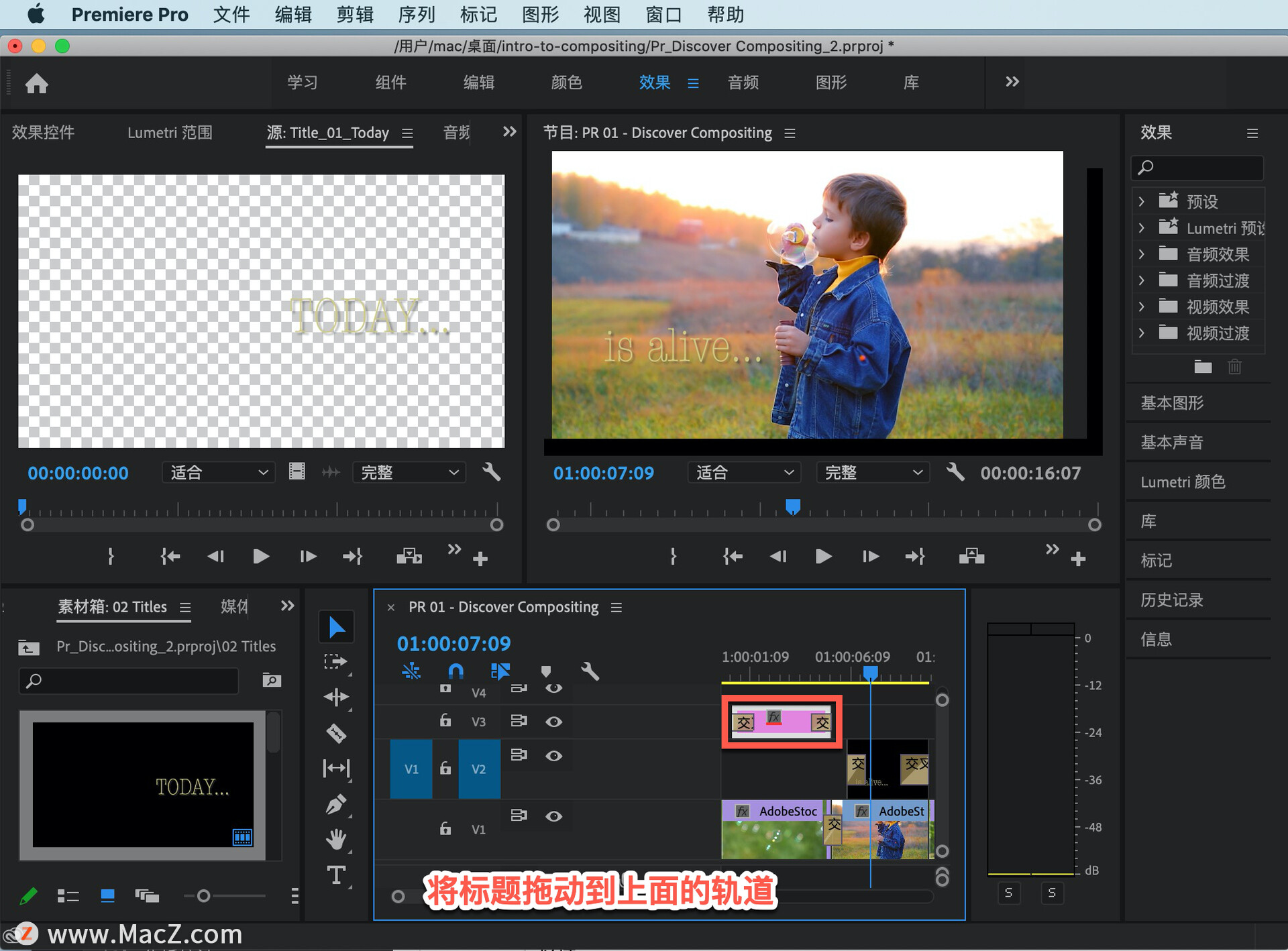Open 基本图形 panel
The height and width of the screenshot is (951, 1288).
click(x=1172, y=402)
